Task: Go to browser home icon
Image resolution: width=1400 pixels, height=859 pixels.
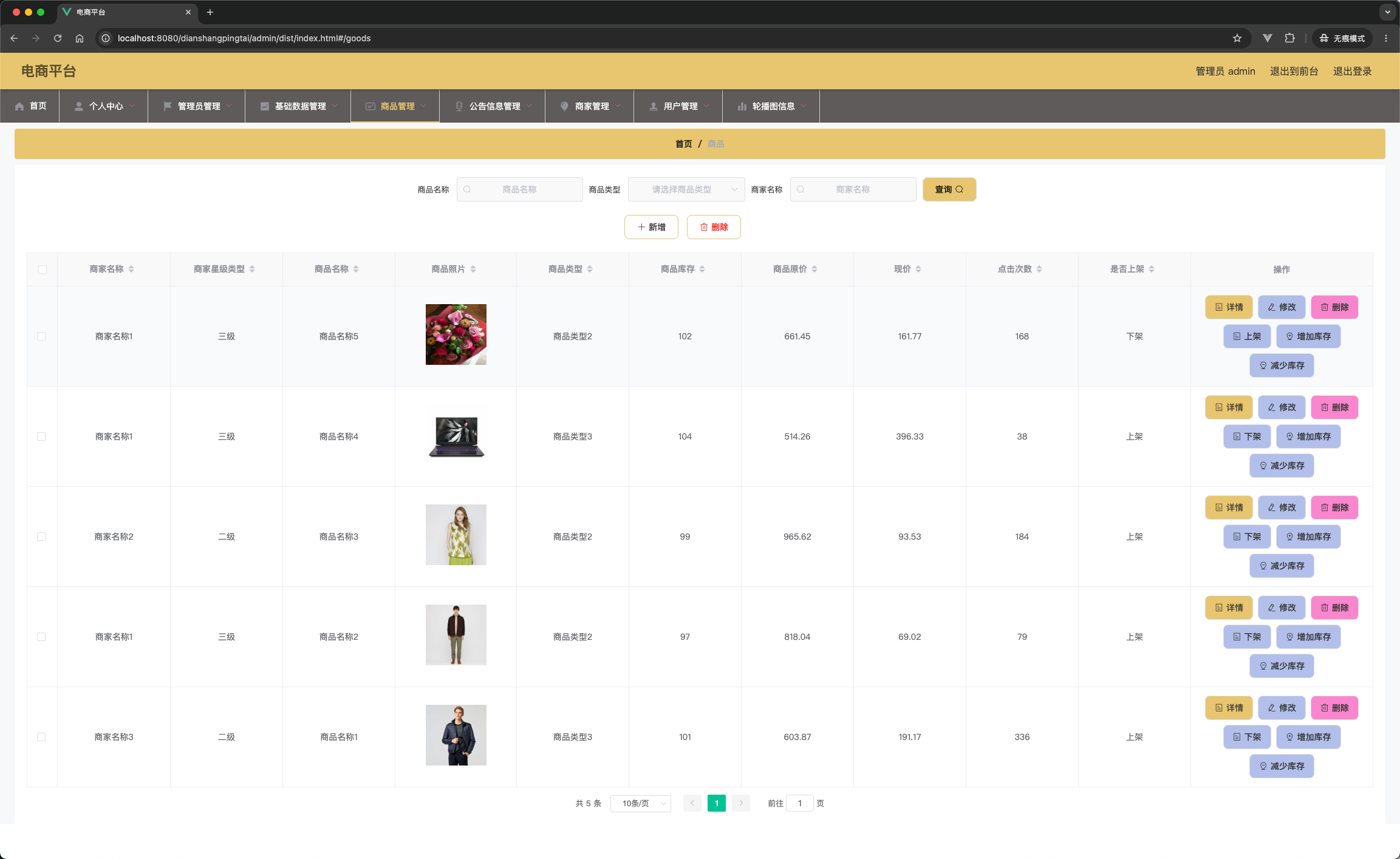Action: tap(80, 38)
